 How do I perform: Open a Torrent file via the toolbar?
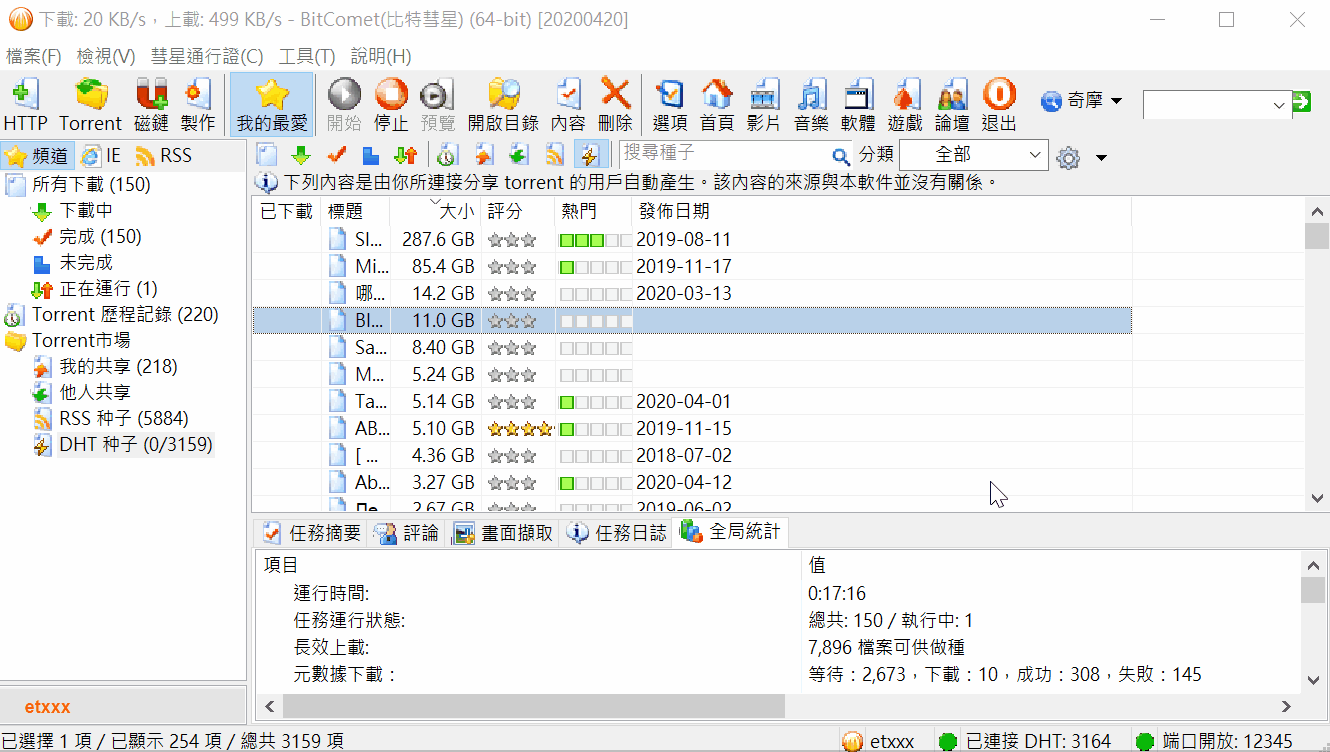90,105
